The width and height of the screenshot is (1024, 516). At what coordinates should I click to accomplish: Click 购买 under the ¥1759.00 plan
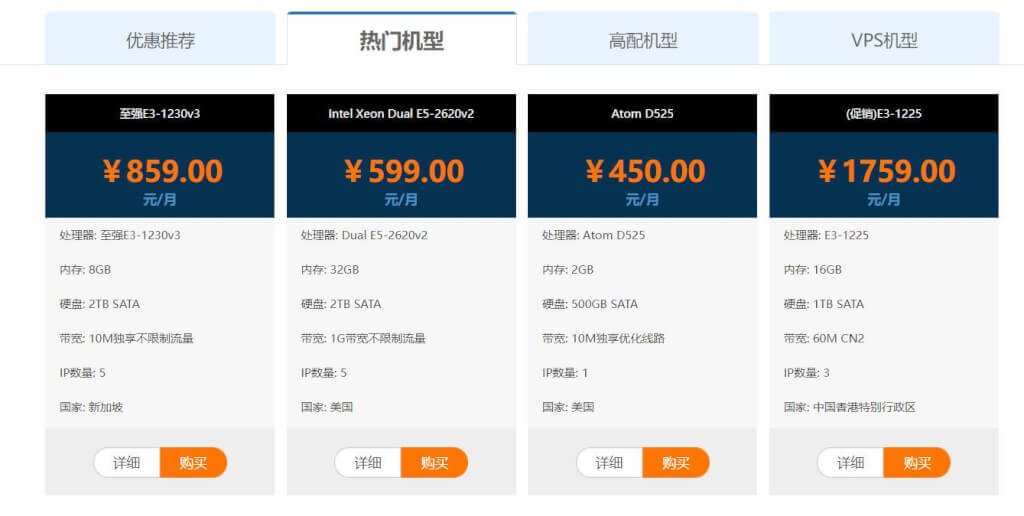click(917, 462)
